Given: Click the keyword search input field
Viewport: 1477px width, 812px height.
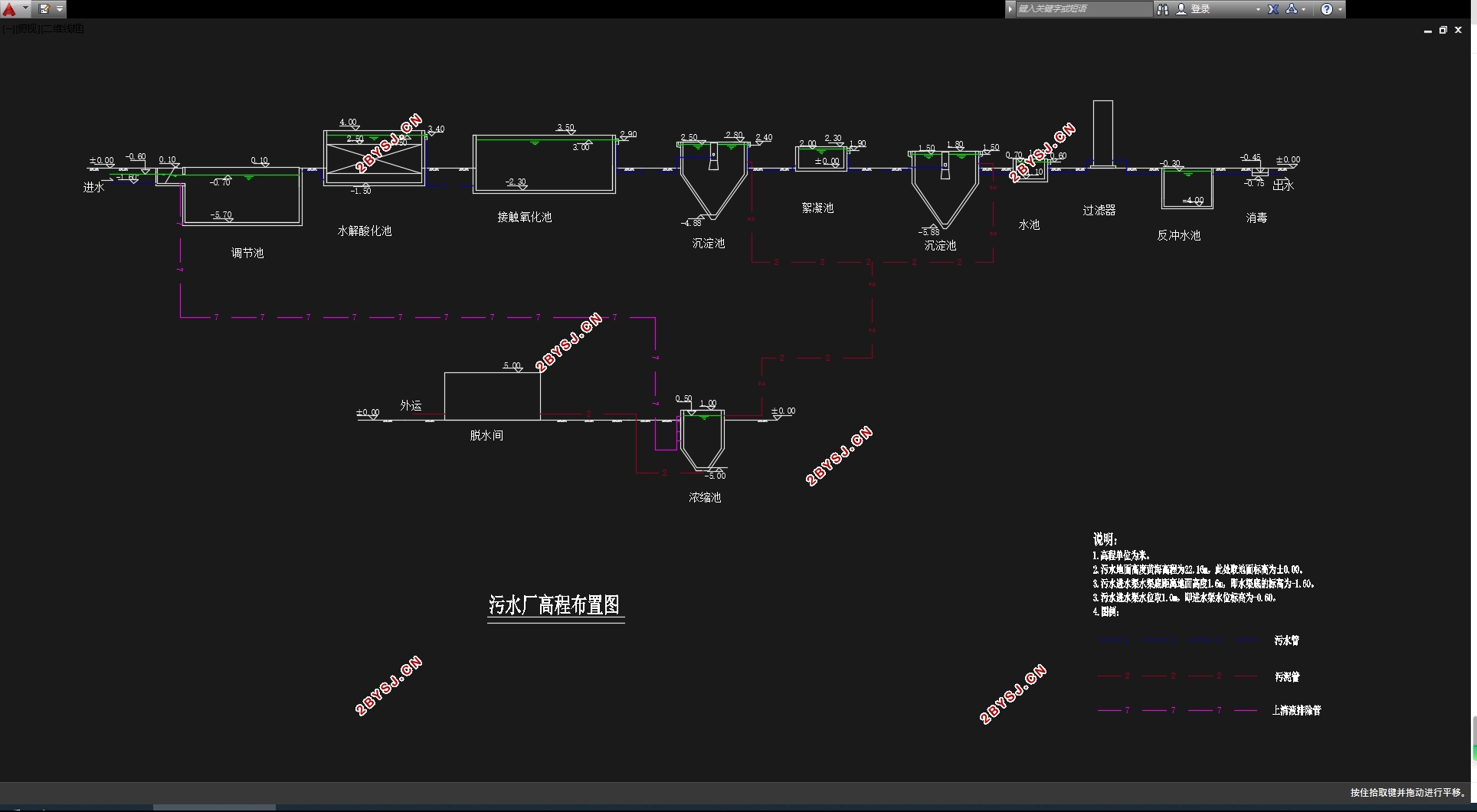Looking at the screenshot, I should click(1083, 9).
